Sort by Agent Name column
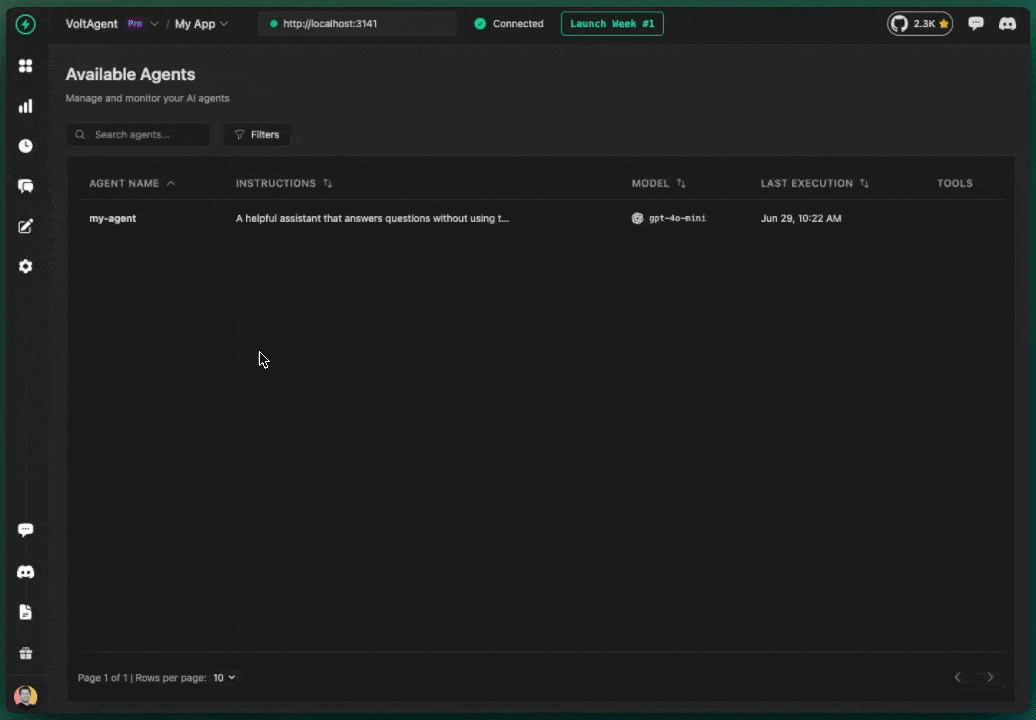This screenshot has width=1036, height=720. pyautogui.click(x=132, y=183)
